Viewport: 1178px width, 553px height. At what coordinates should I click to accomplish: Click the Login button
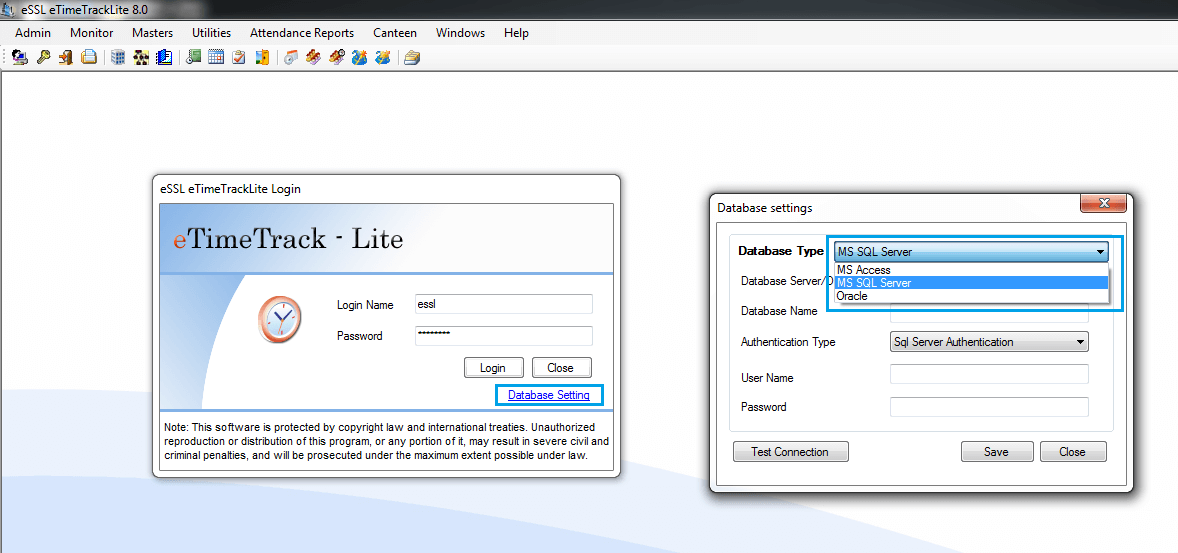click(x=492, y=367)
